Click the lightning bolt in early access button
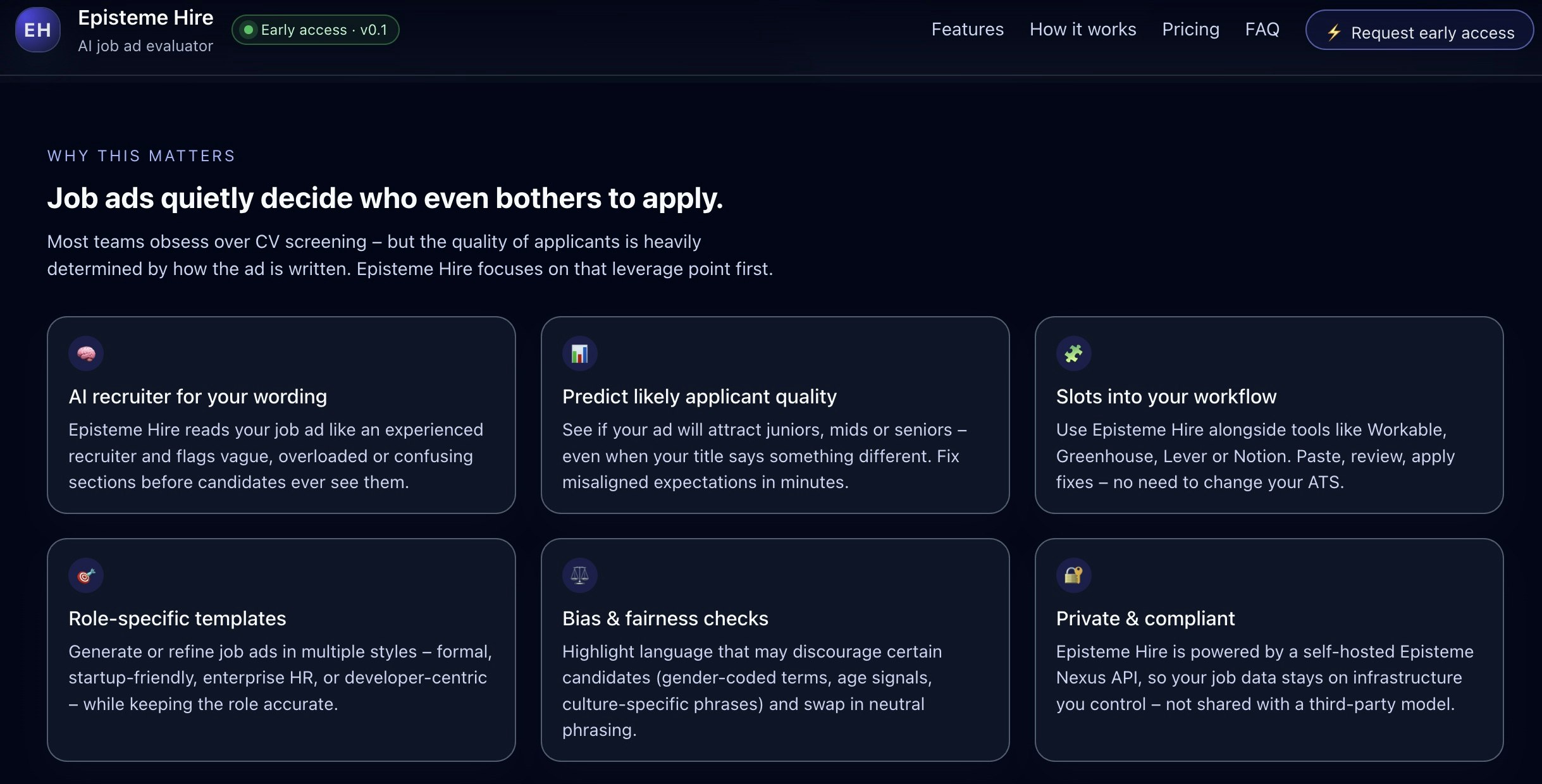The image size is (1542, 784). coord(1334,32)
